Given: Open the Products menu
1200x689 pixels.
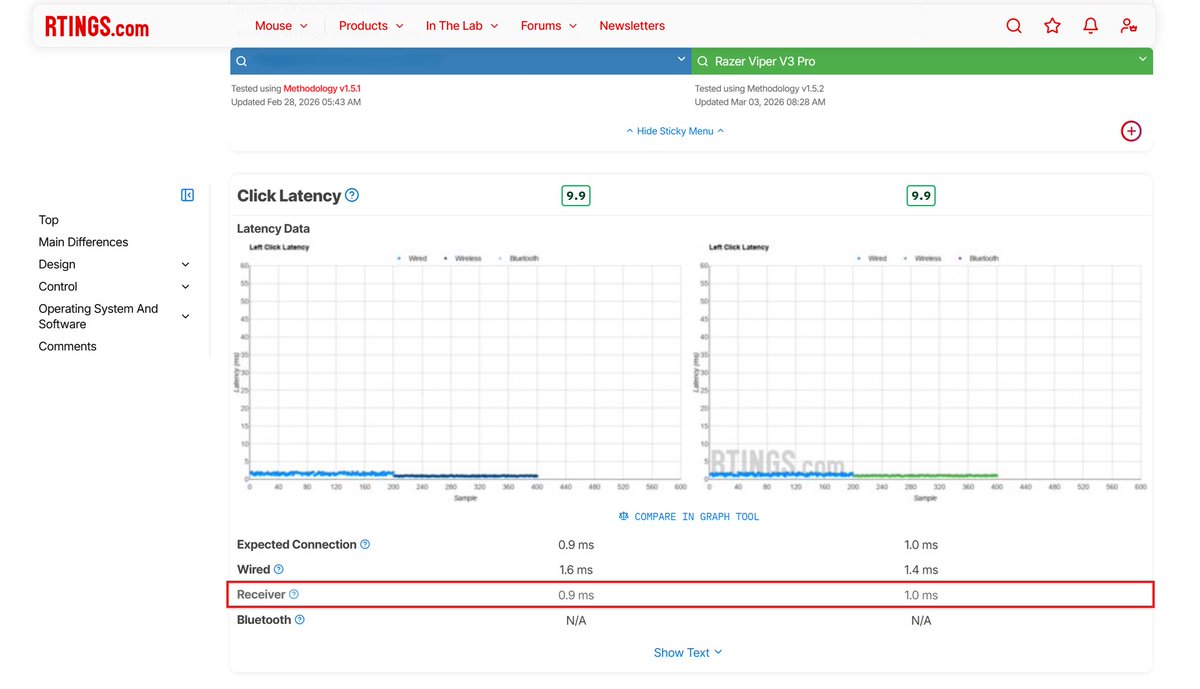Looking at the screenshot, I should point(371,26).
